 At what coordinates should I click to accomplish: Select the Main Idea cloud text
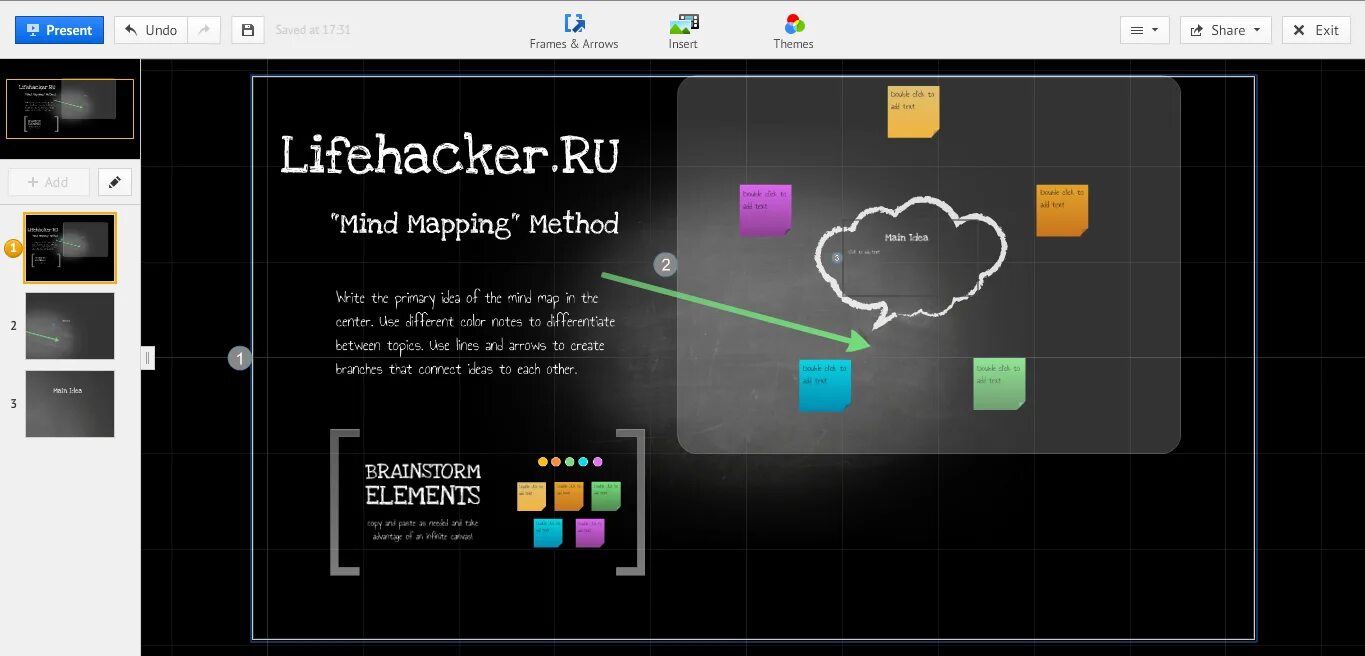click(x=907, y=237)
